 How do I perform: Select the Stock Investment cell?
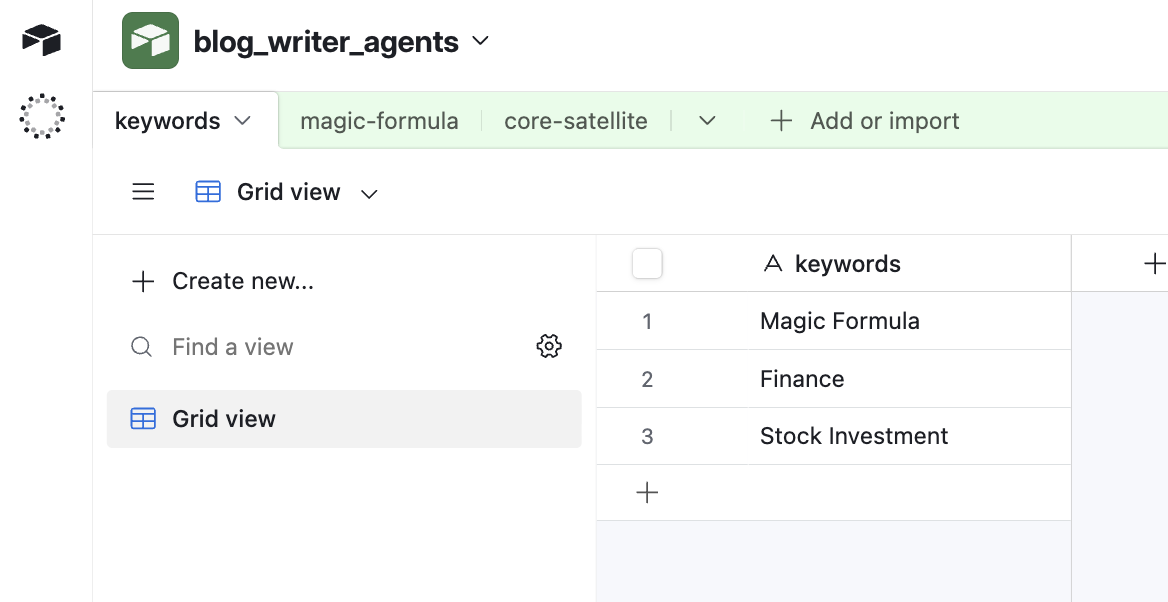tap(854, 436)
